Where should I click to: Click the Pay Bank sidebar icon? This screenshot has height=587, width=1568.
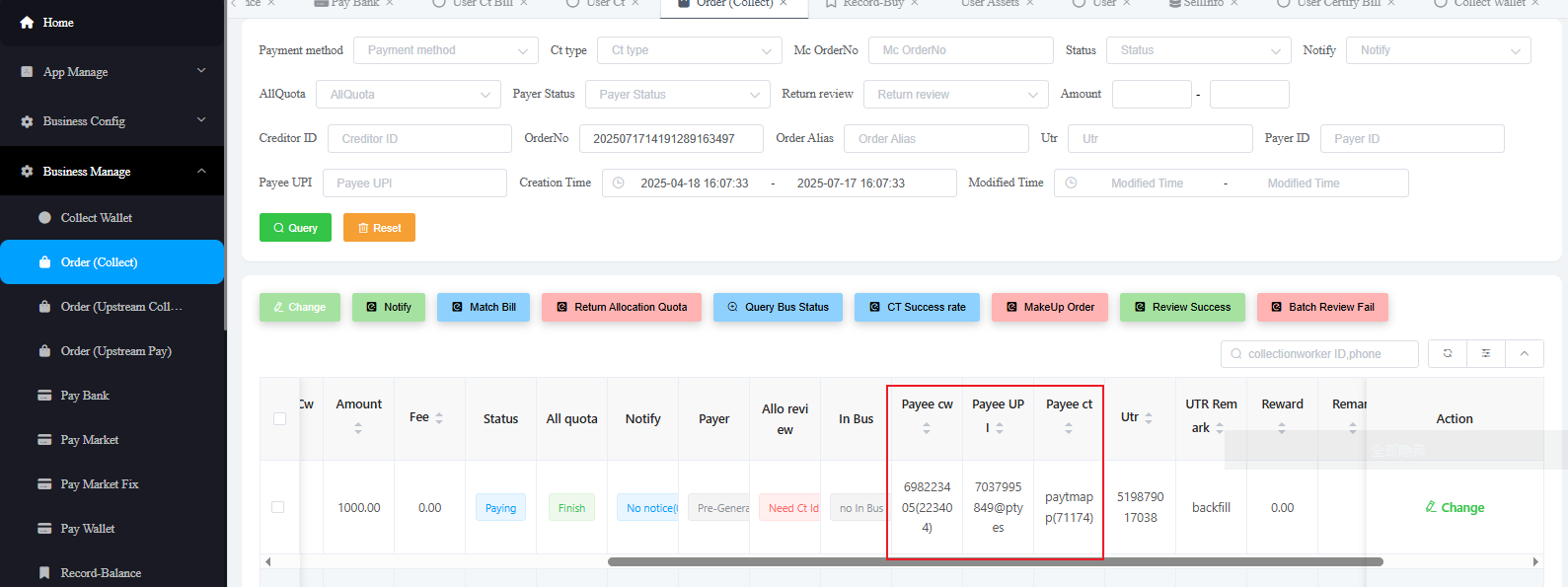tap(44, 396)
